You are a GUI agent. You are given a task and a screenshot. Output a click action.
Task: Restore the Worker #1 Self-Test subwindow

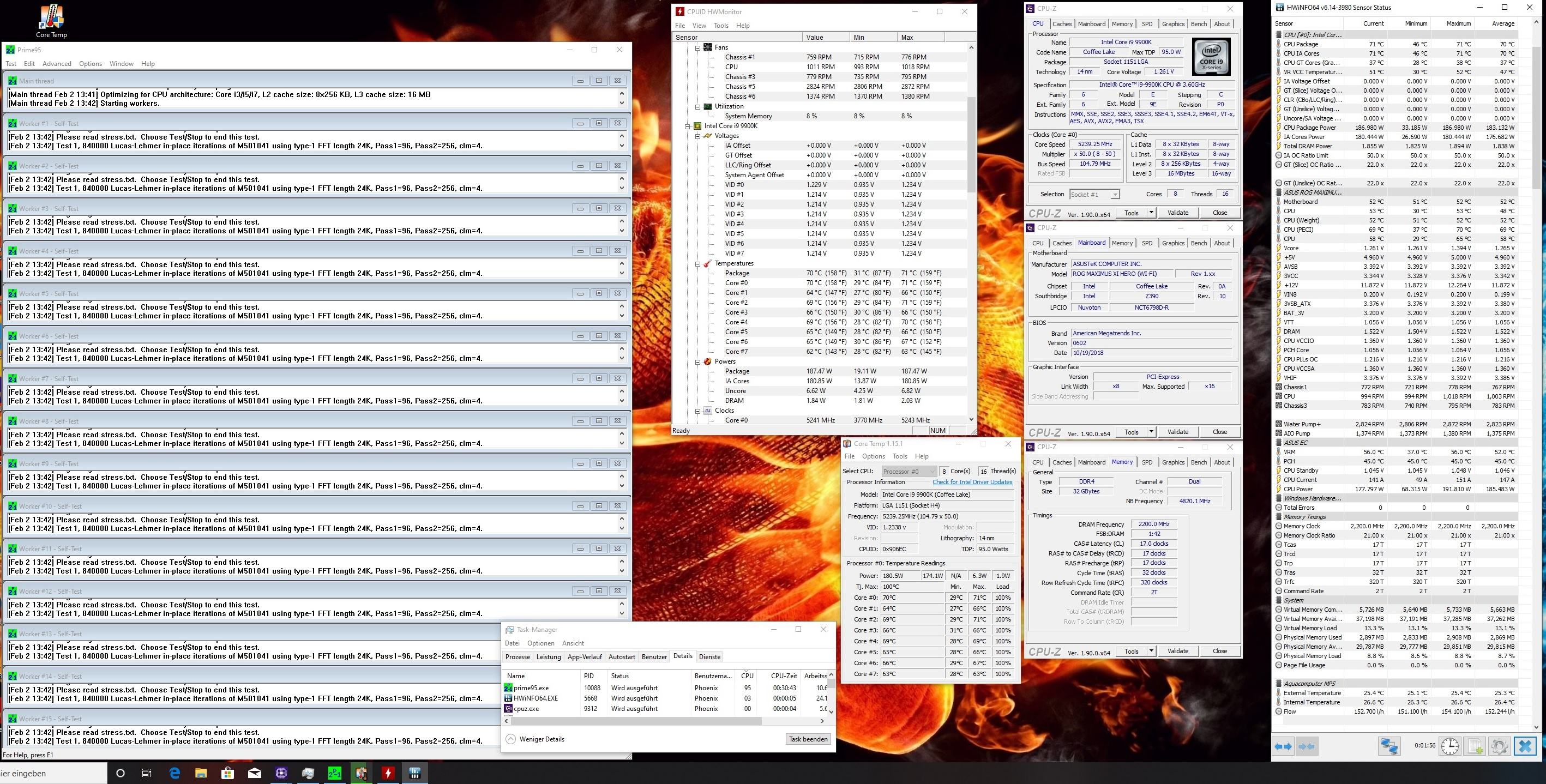pyautogui.click(x=599, y=123)
